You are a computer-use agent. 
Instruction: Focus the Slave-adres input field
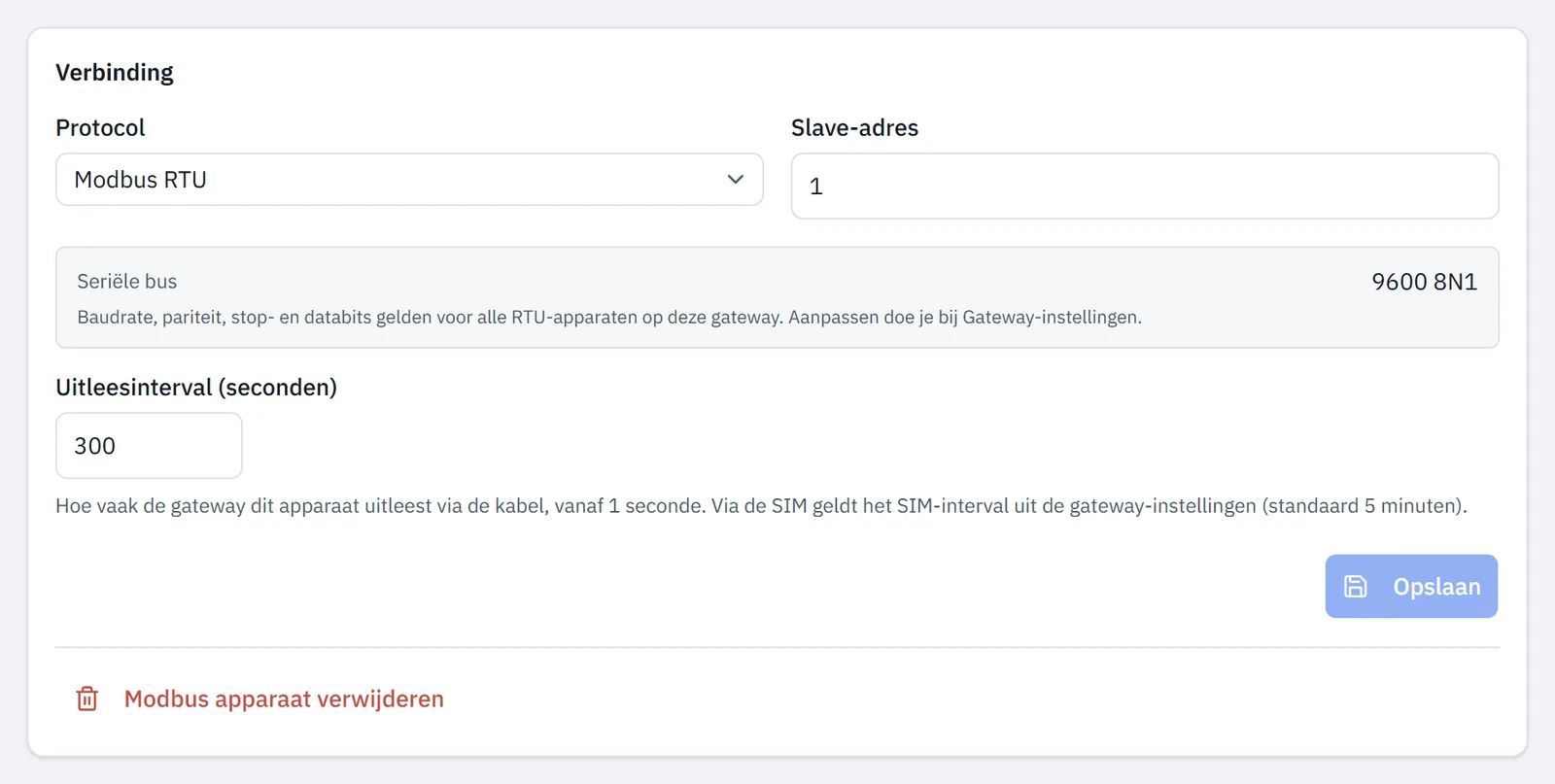pos(1145,186)
